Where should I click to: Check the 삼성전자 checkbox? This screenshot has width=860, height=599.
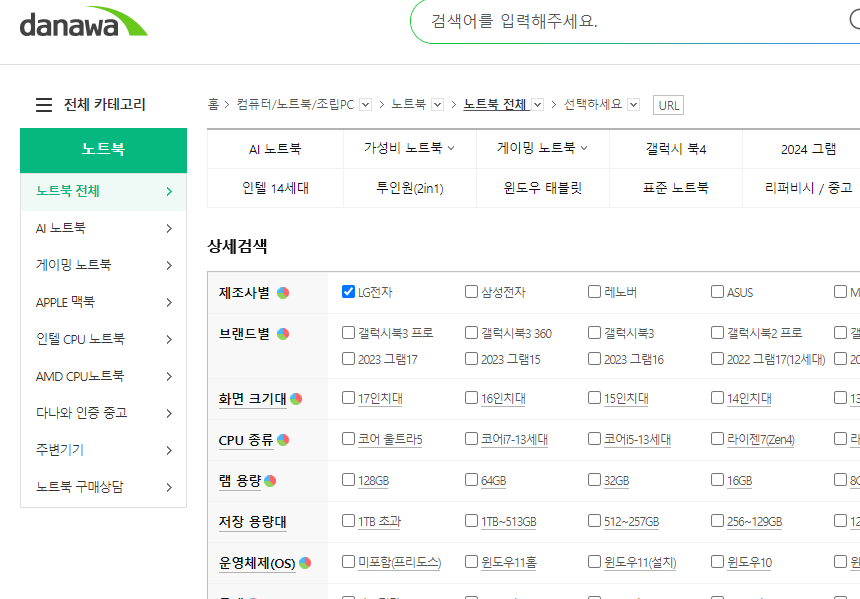471,291
